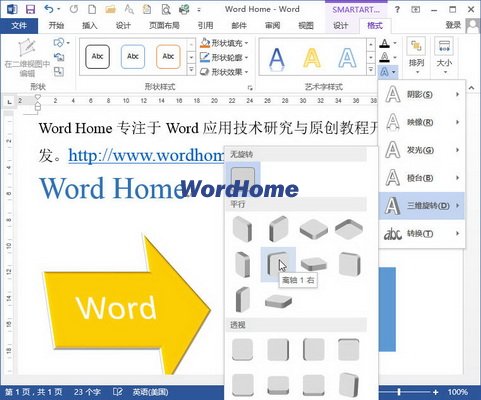The width and height of the screenshot is (481, 400).
Task: Click 在二维视图中编辑 button
Action: (27, 59)
